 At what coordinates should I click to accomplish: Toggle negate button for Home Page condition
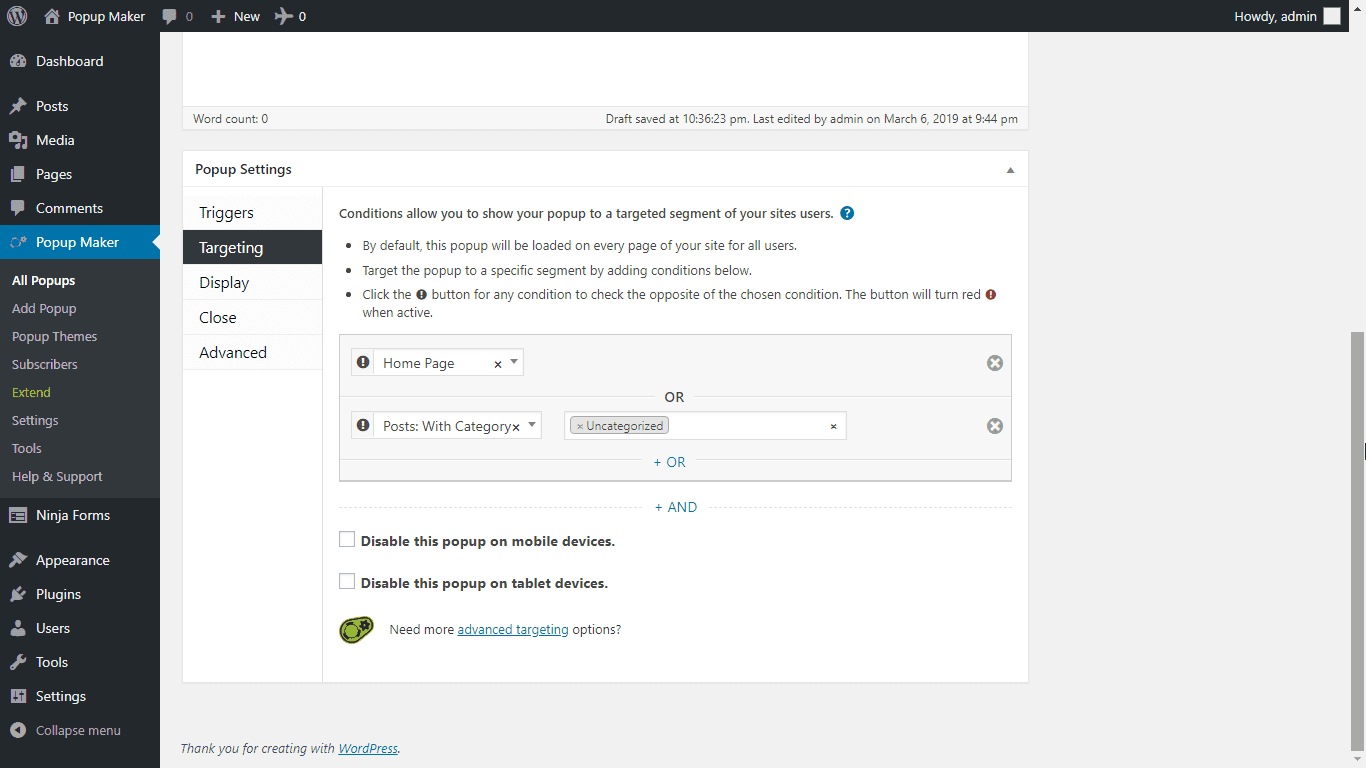[362, 362]
